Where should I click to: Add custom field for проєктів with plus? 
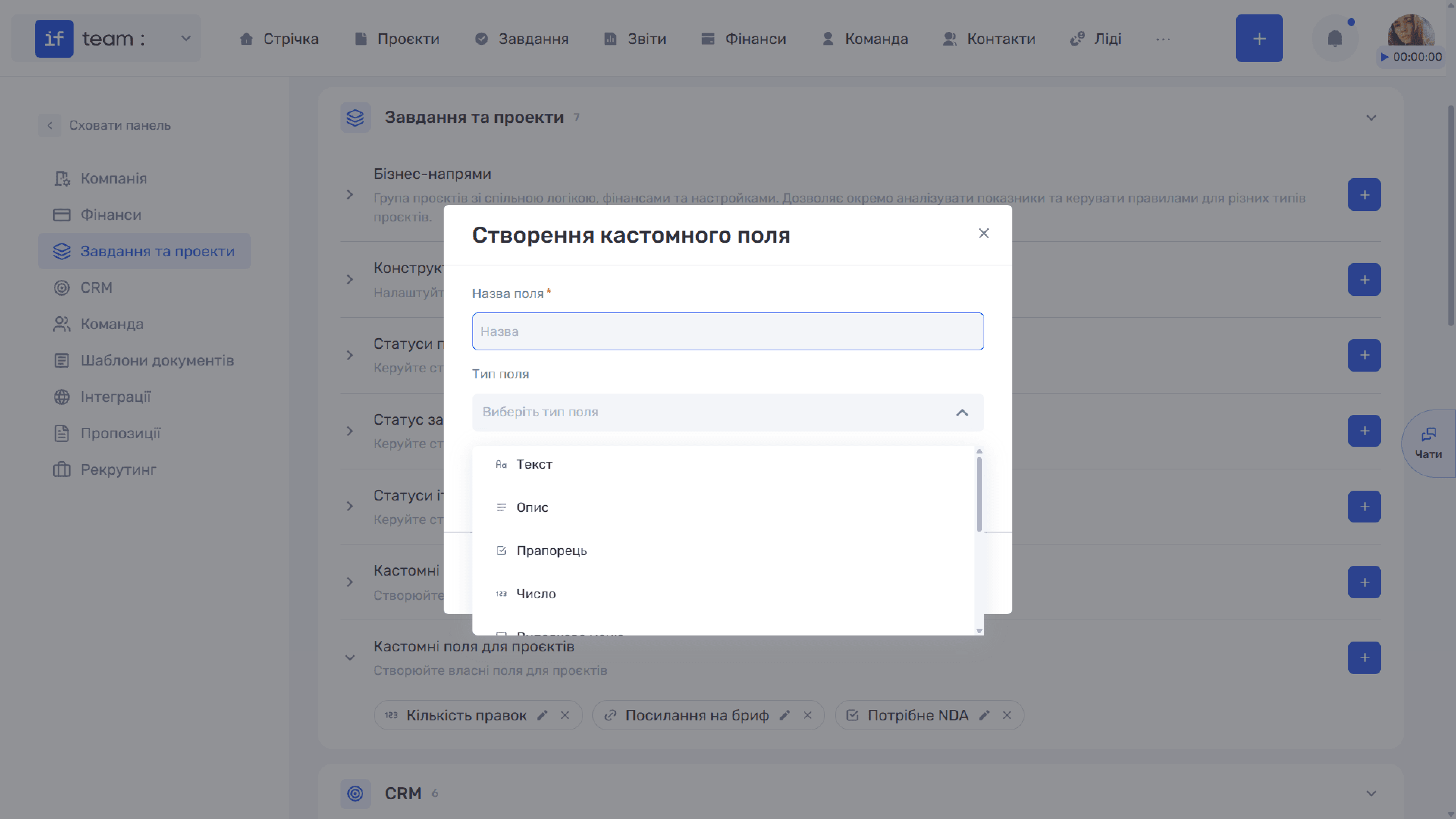coord(1365,658)
